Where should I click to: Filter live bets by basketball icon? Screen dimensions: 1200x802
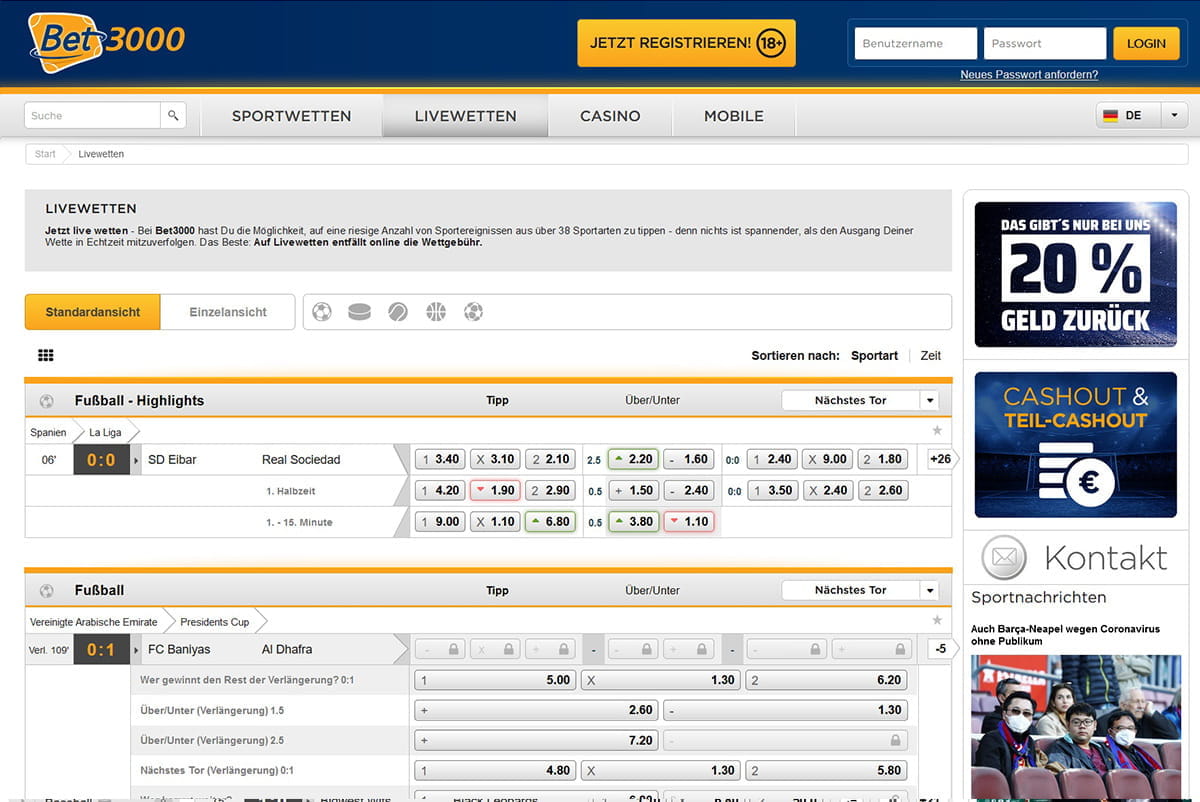pyautogui.click(x=436, y=312)
